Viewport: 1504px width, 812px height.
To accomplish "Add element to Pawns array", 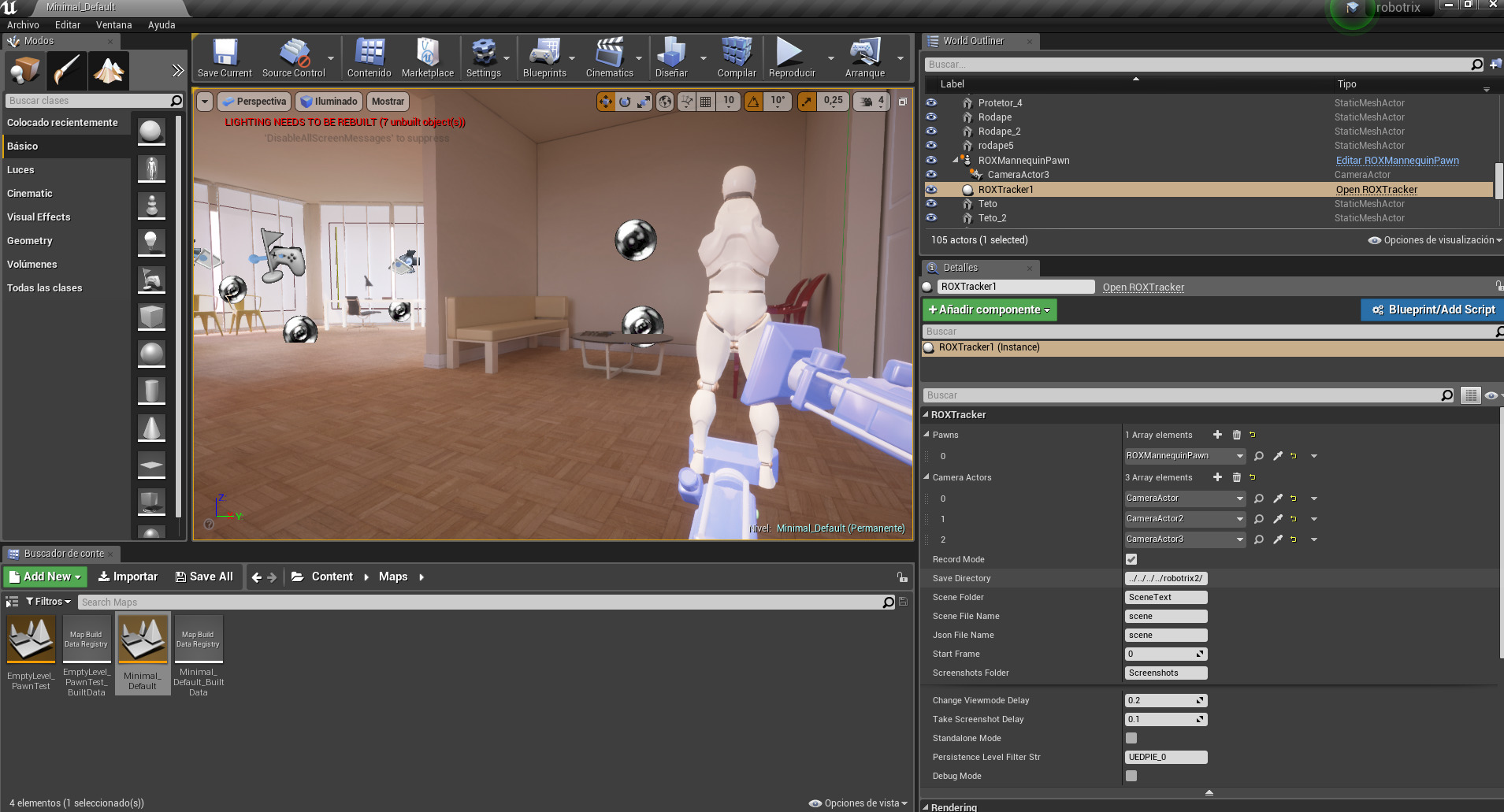I will click(1217, 435).
